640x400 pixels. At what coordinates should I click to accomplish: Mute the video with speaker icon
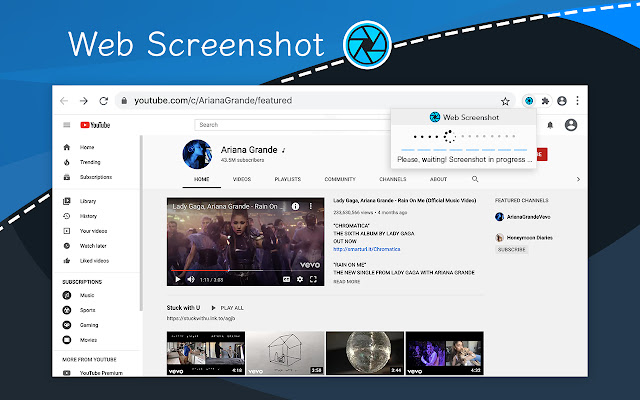[x=191, y=279]
